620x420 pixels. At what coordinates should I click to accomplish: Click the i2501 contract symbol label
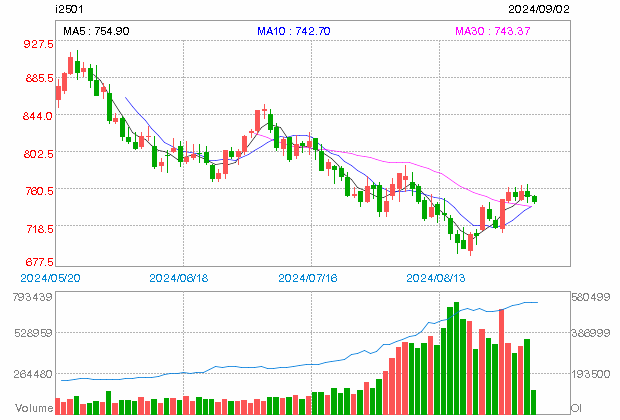point(70,9)
